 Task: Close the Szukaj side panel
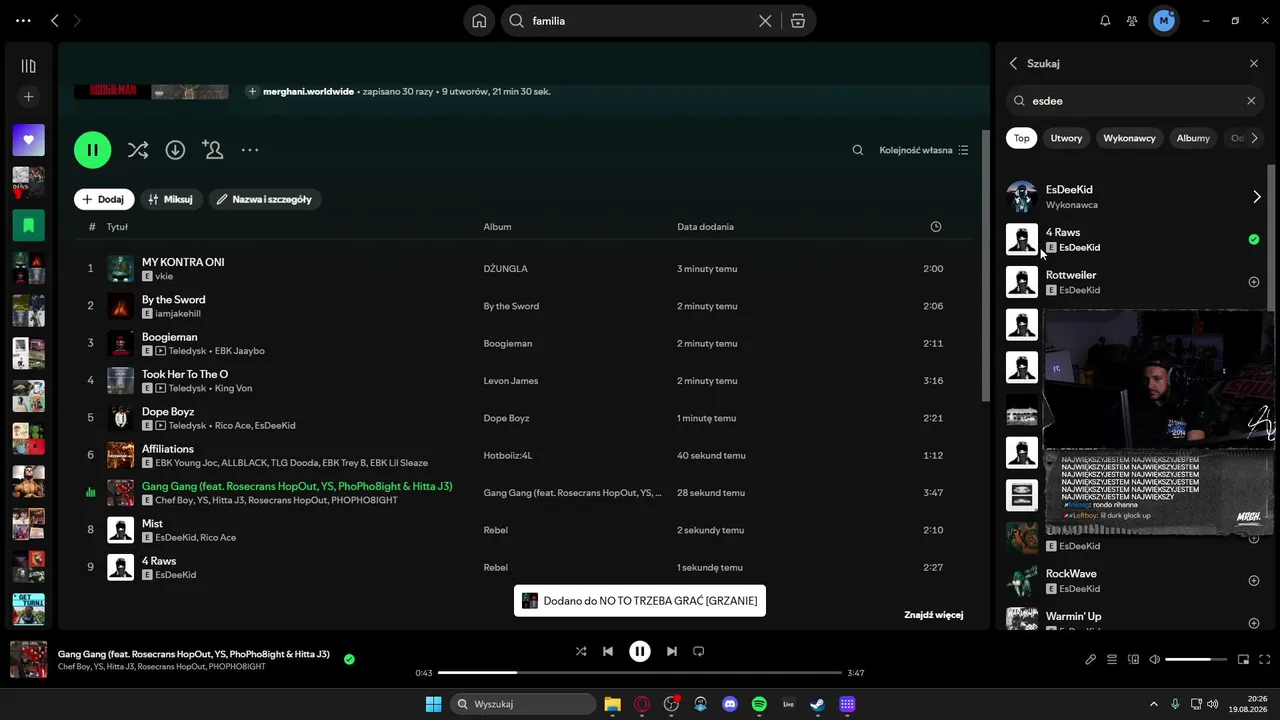point(1254,63)
